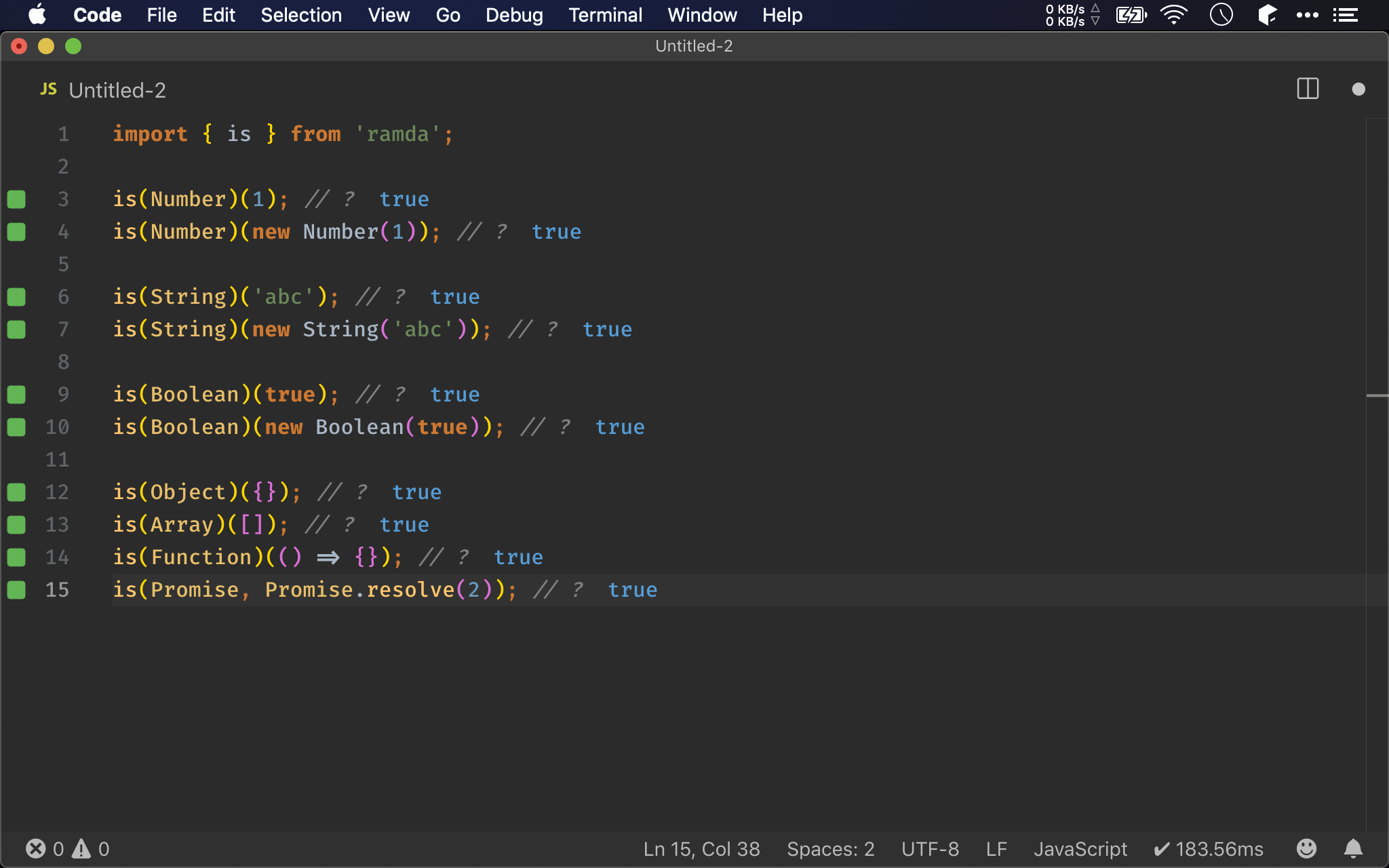Click the 'abc' string on line 6
Screen dimensions: 1389x868
(x=283, y=297)
